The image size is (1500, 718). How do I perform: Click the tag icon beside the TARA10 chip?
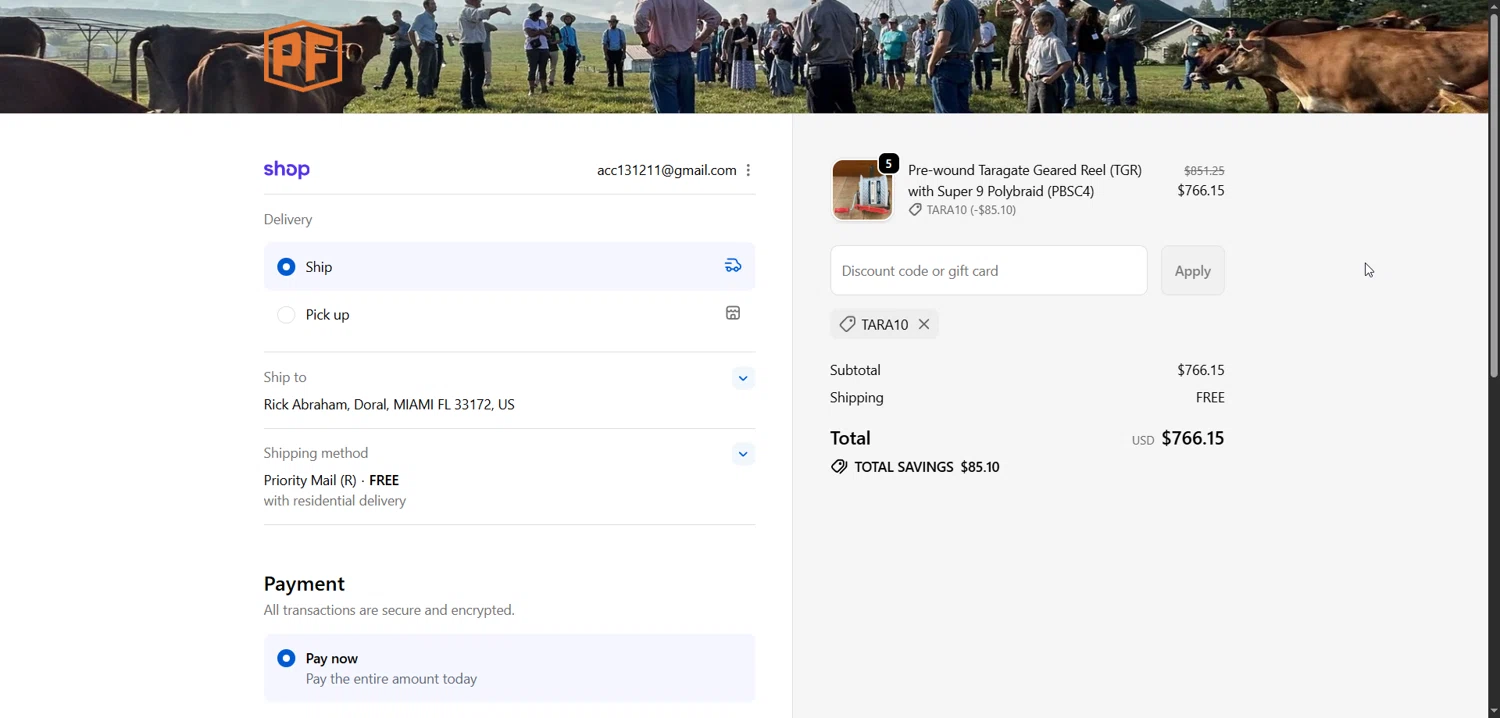[x=847, y=324]
